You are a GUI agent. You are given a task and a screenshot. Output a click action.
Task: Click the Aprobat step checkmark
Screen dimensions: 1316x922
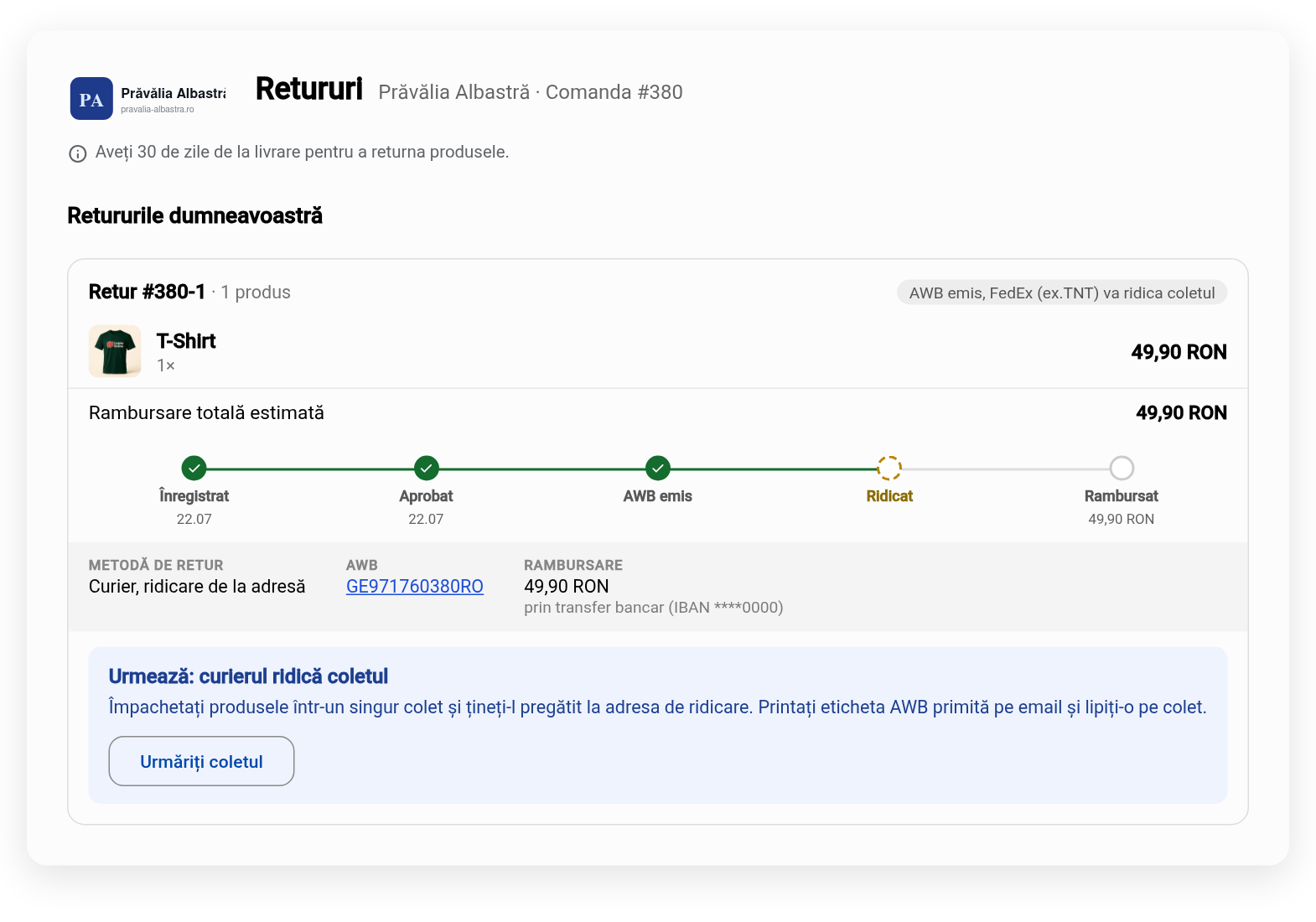426,468
